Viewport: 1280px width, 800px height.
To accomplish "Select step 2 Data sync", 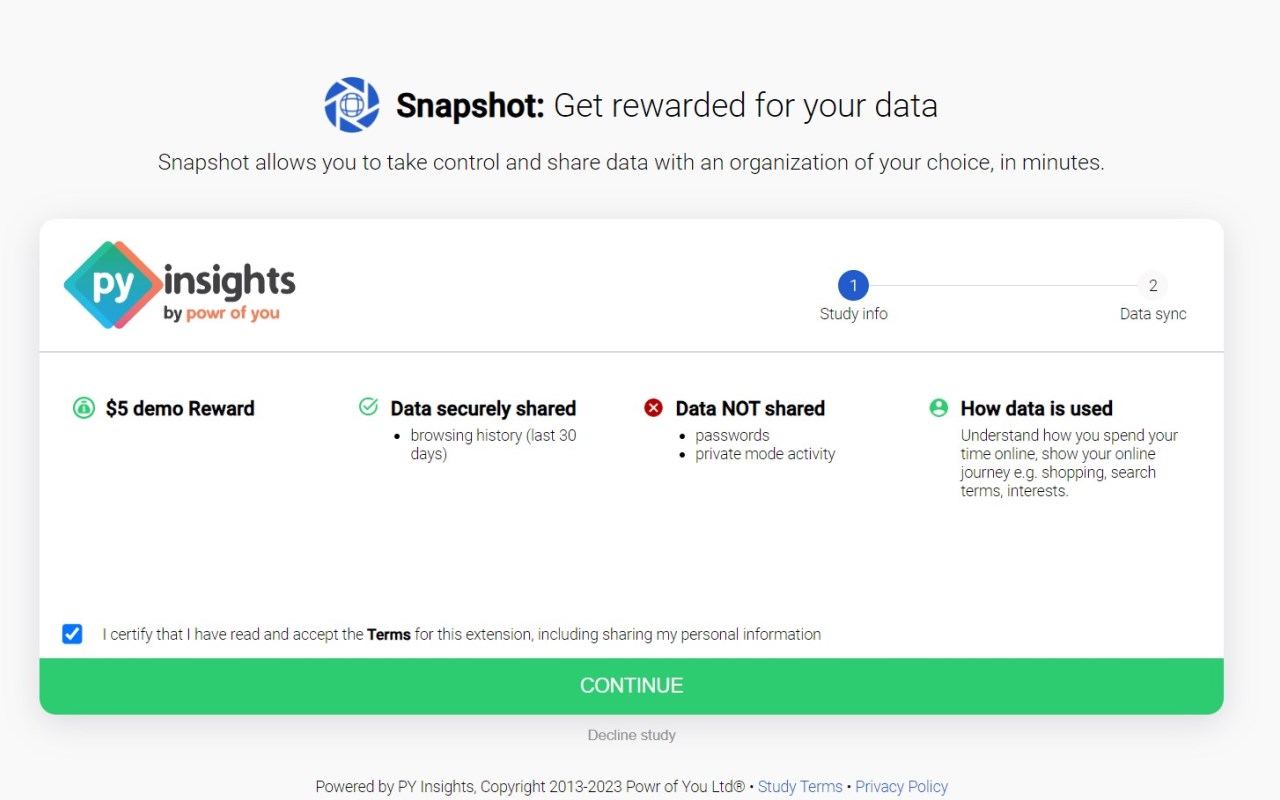I will tap(1152, 286).
